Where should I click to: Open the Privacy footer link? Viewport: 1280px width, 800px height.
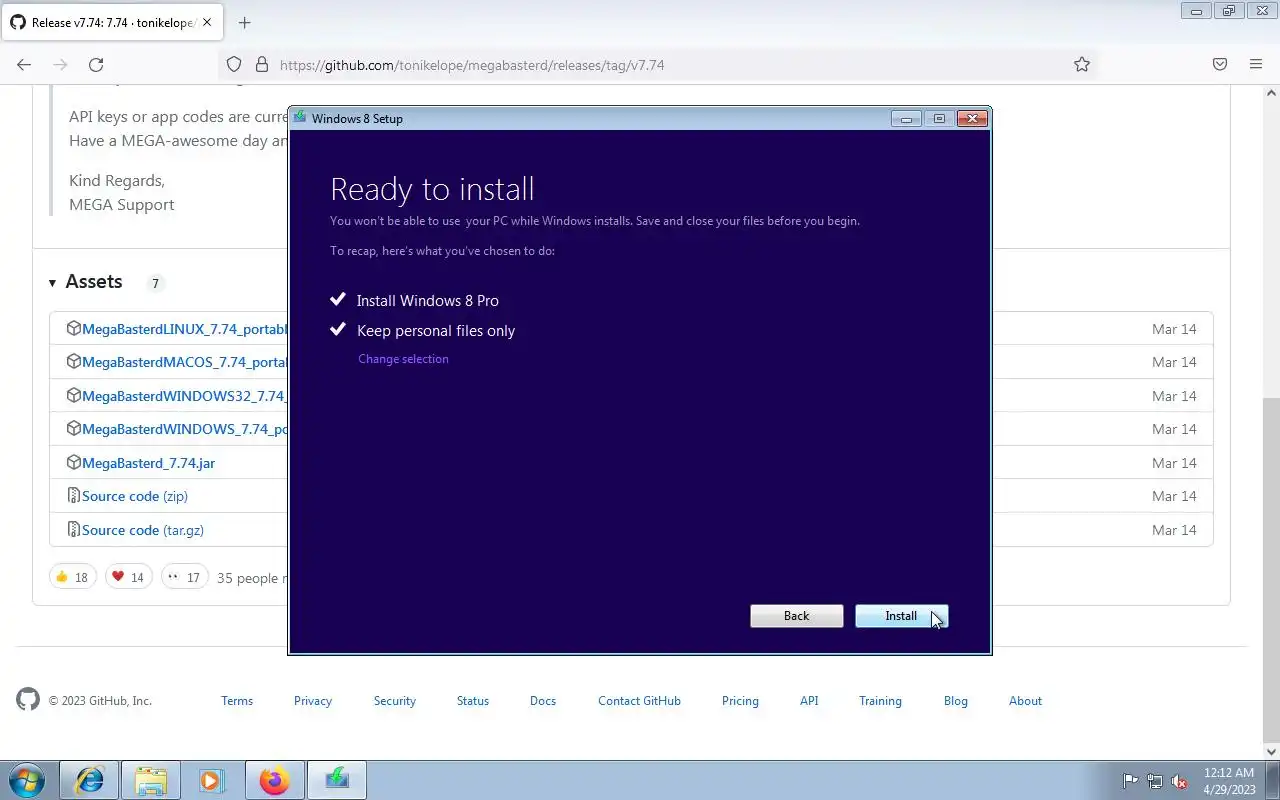313,701
